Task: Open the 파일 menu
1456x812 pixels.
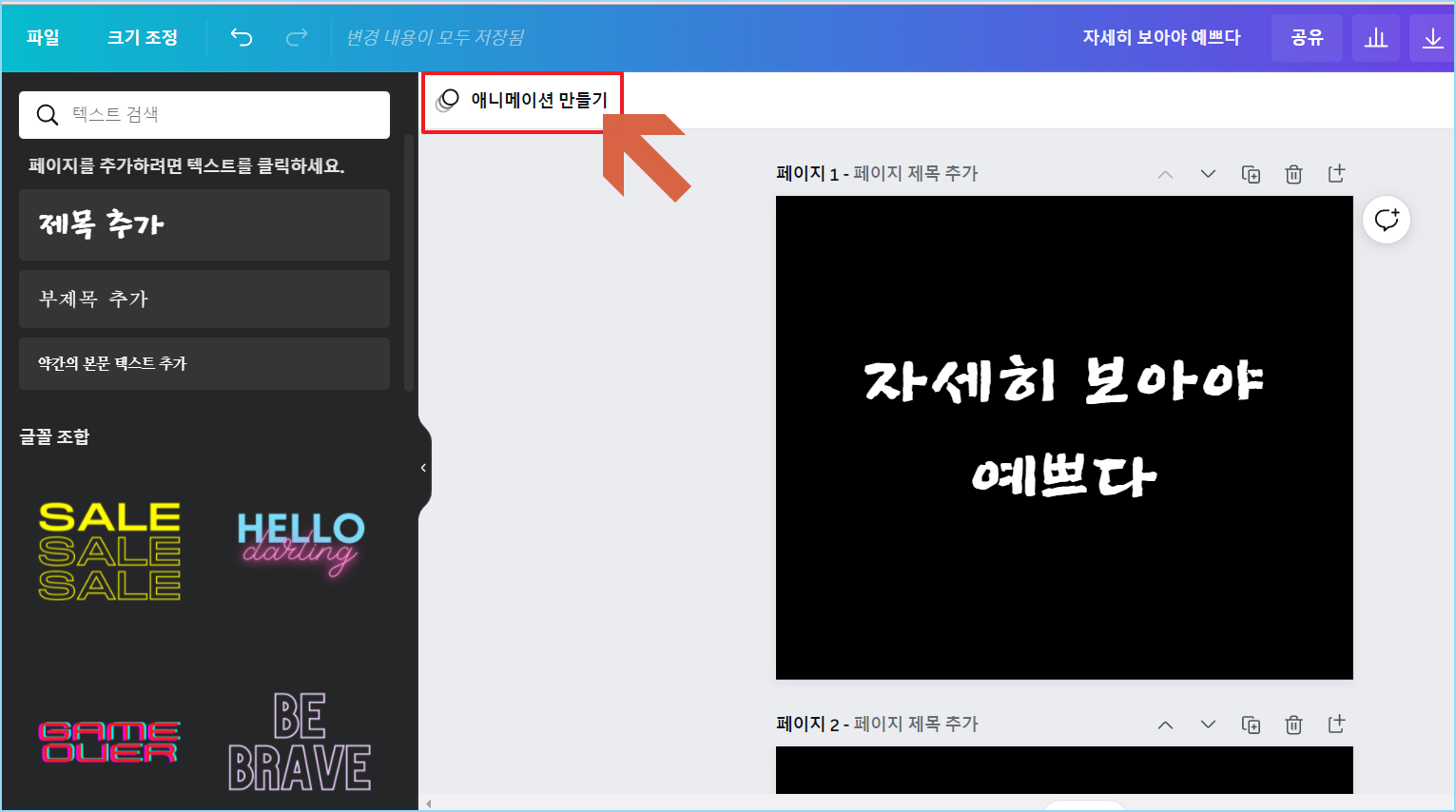Action: 43,37
